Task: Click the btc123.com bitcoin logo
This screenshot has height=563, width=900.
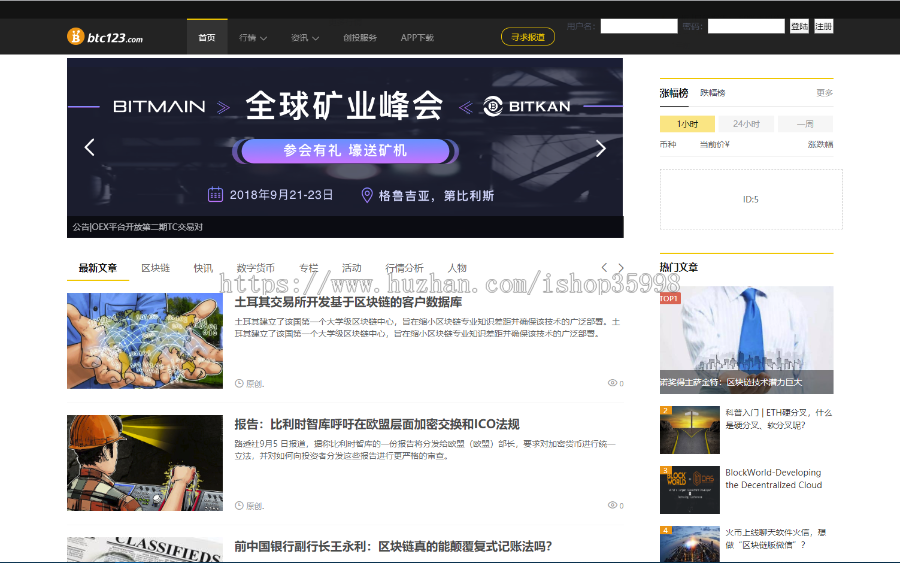Action: [x=104, y=37]
